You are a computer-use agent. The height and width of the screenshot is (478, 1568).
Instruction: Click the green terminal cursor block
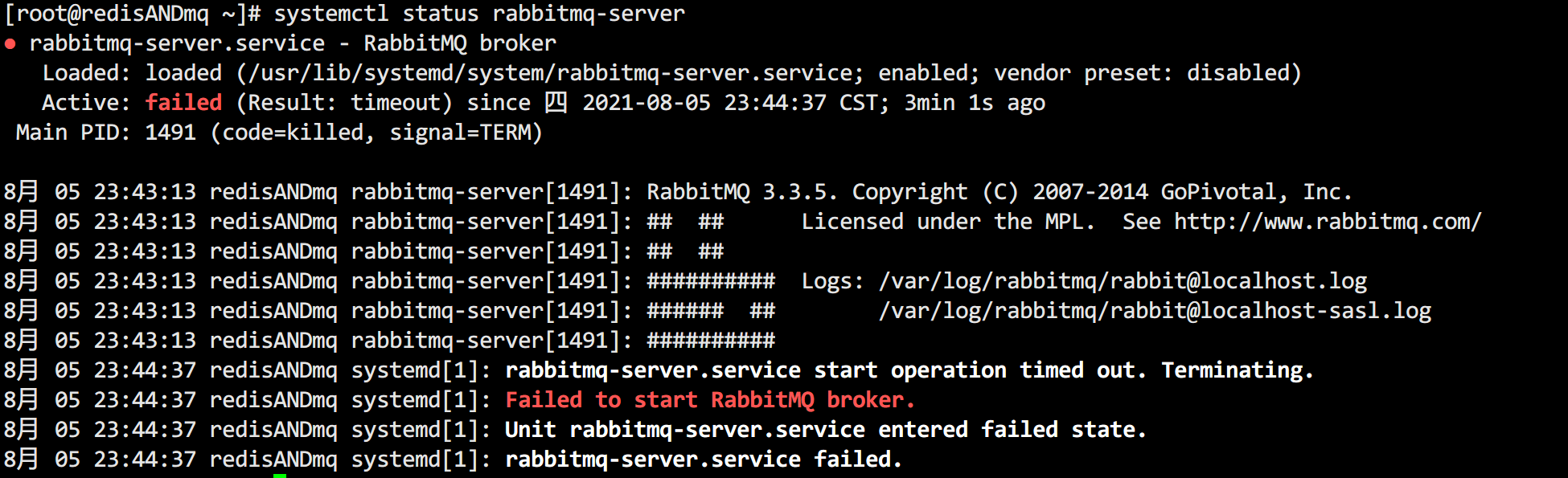(x=279, y=475)
